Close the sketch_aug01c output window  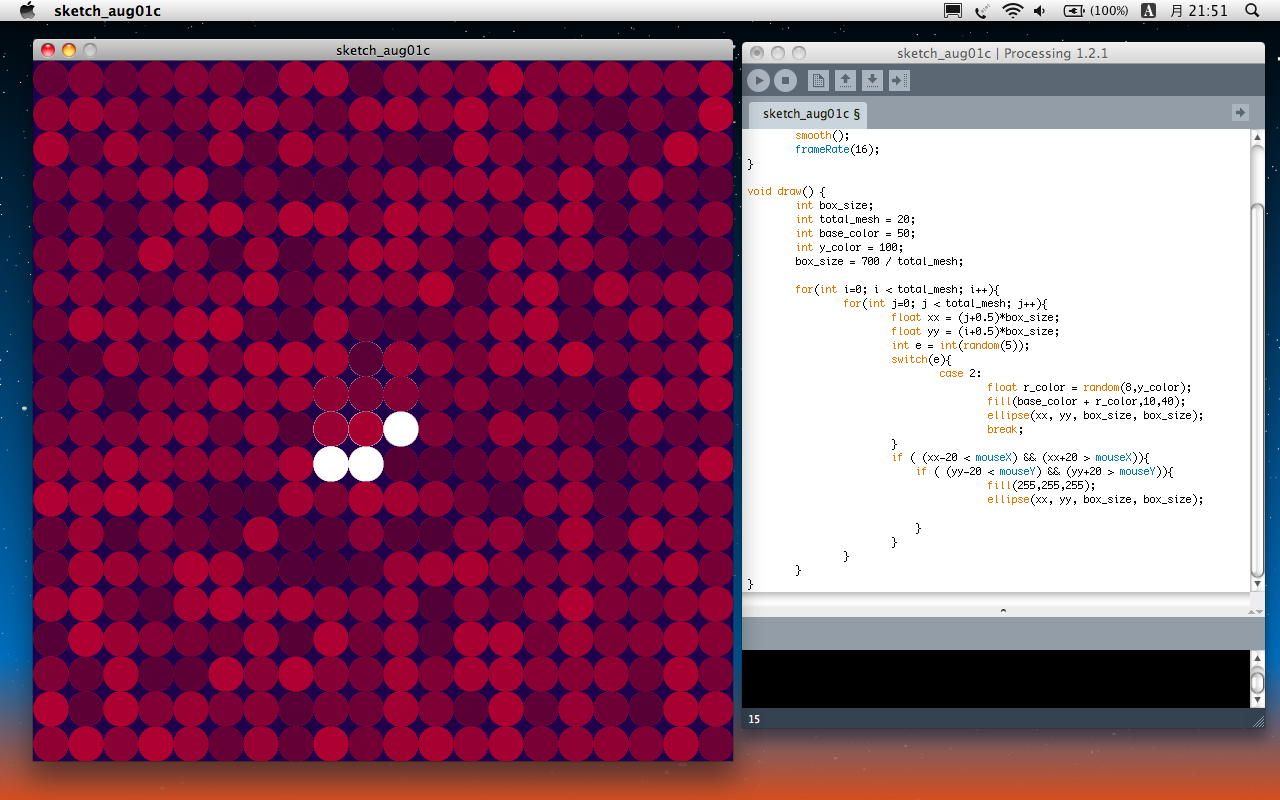(x=48, y=50)
